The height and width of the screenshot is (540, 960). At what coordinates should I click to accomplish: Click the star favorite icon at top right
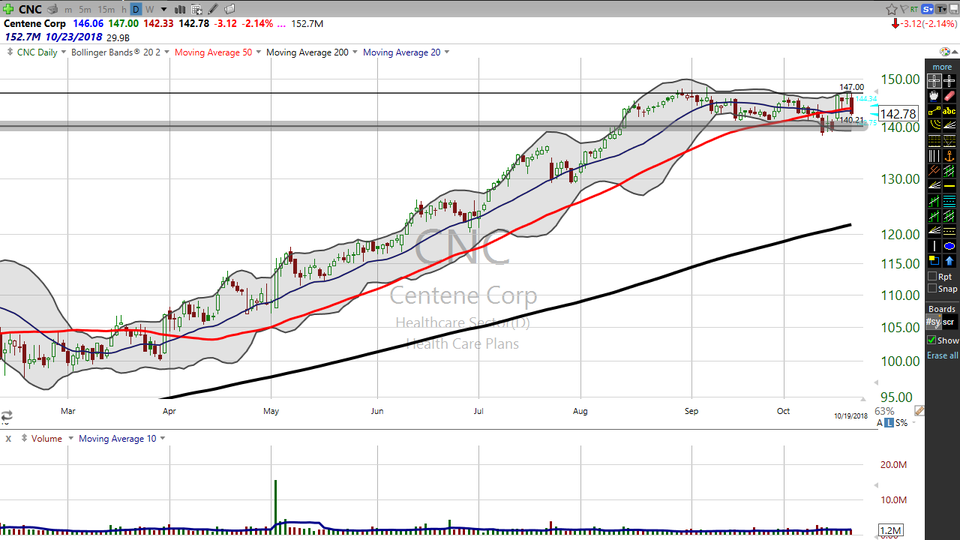[892, 9]
